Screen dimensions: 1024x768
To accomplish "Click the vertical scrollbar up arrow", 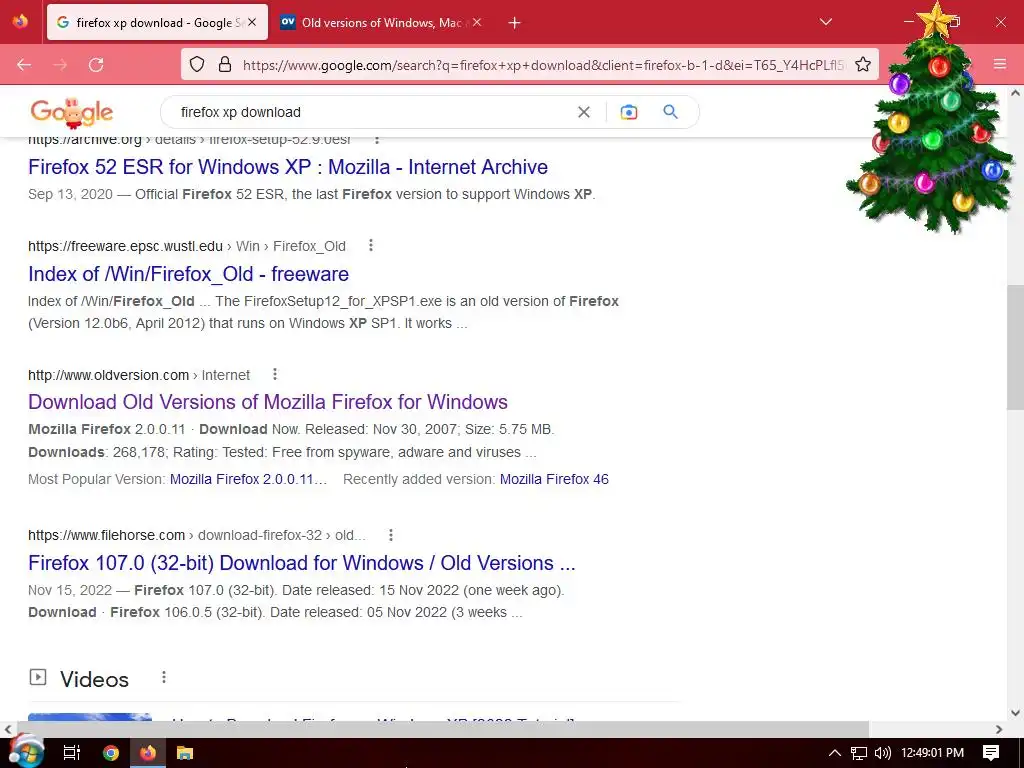I will pos(1015,93).
